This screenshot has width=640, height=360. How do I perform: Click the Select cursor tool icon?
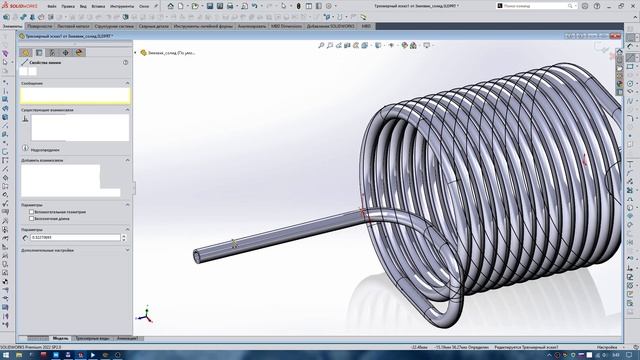pyautogui.click(x=284, y=6)
